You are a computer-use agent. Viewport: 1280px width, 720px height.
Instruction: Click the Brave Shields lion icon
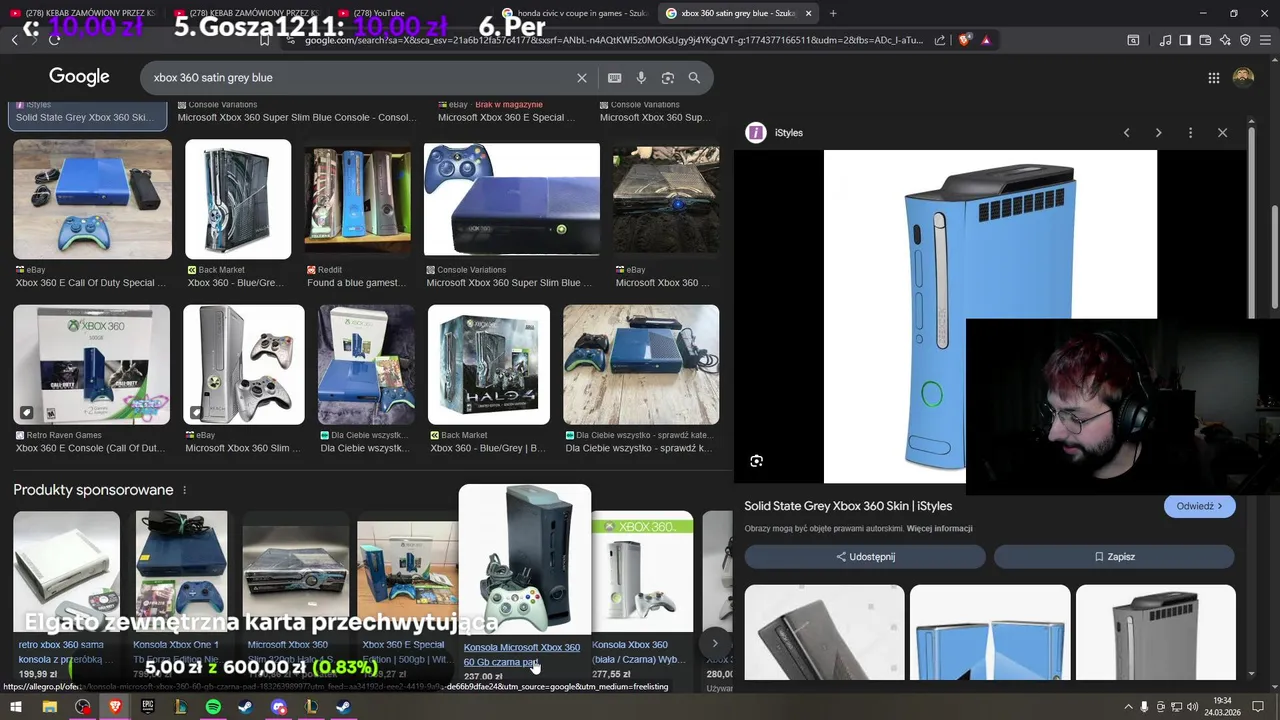coord(964,40)
